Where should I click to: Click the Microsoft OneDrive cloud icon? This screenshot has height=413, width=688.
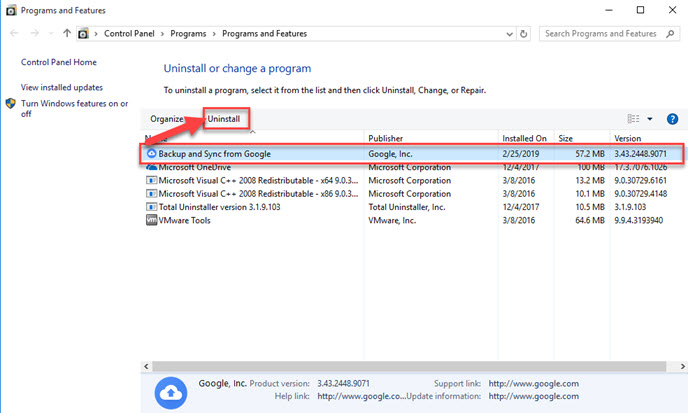pos(151,168)
